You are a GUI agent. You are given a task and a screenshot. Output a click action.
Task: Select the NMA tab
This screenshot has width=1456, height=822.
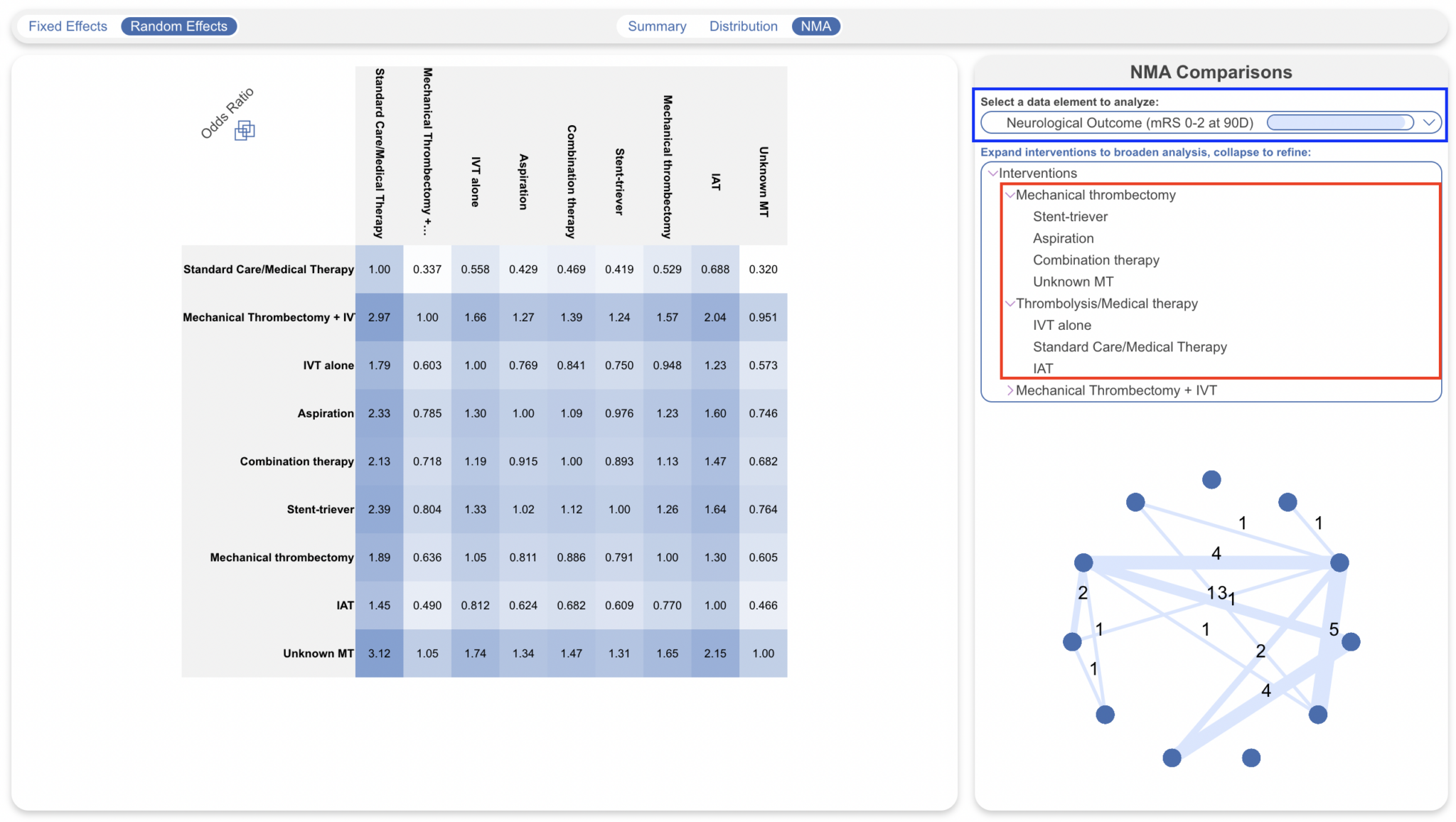tap(815, 26)
